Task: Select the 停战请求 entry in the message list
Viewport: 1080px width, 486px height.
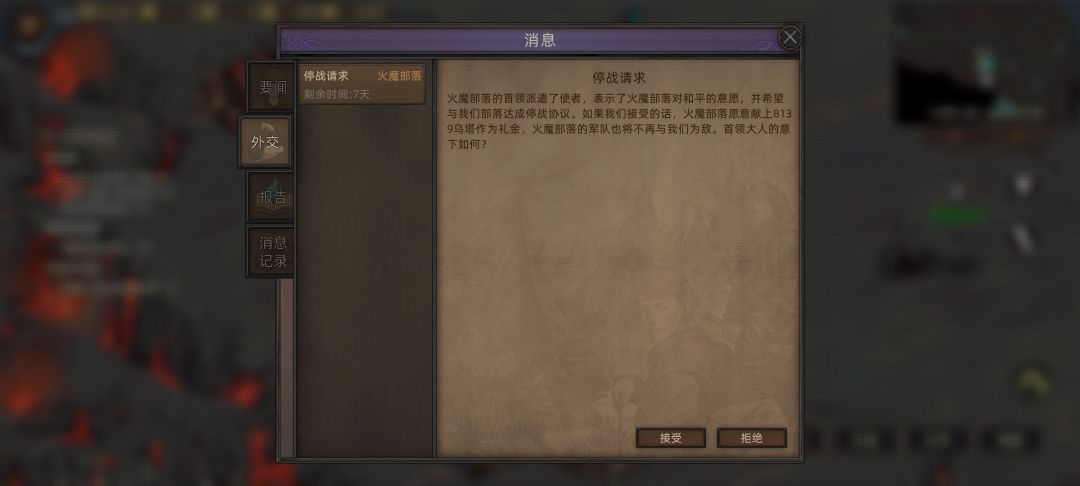Action: tap(362, 85)
